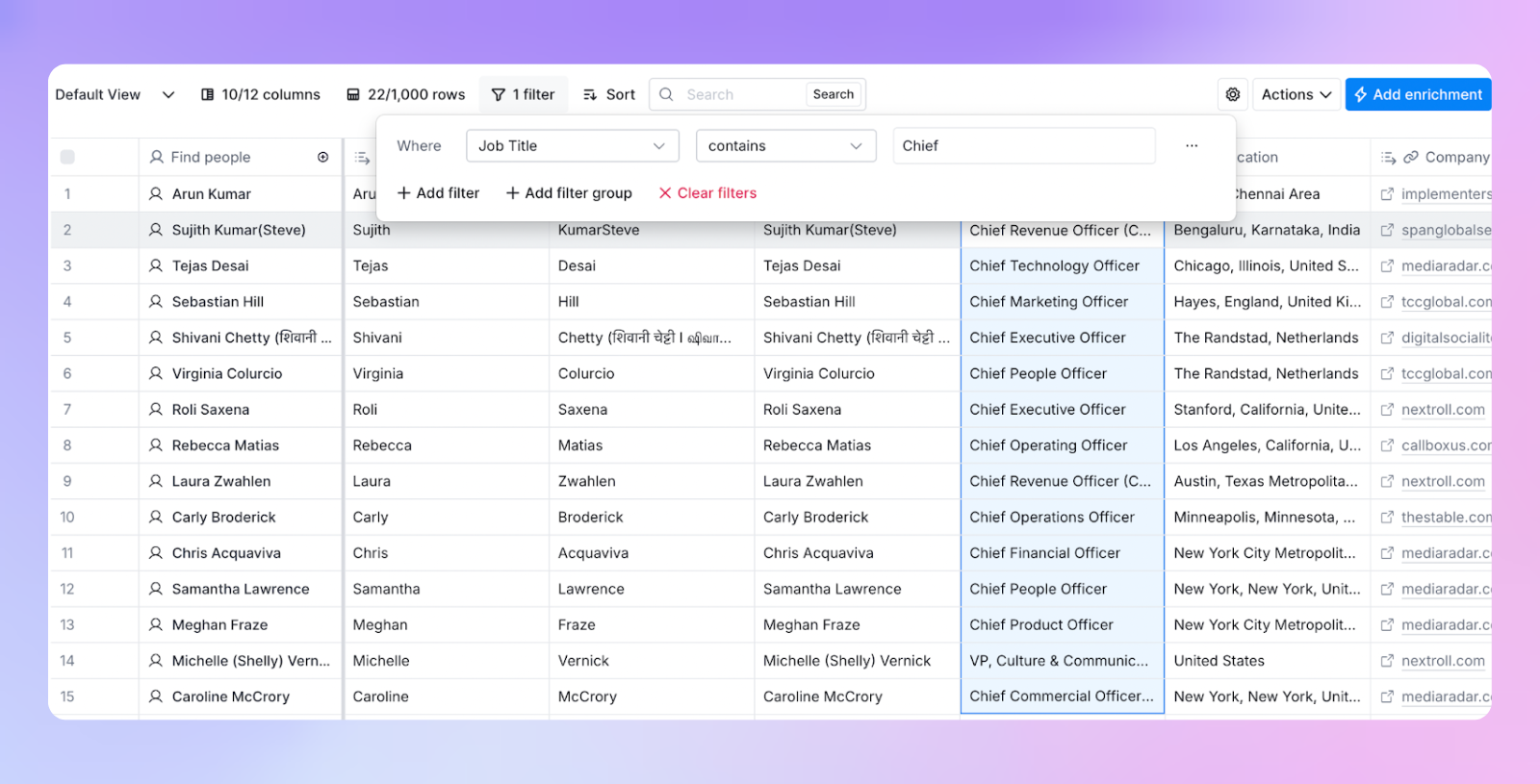The width and height of the screenshot is (1540, 784).
Task: Click the Add enrichment button
Action: point(1419,94)
